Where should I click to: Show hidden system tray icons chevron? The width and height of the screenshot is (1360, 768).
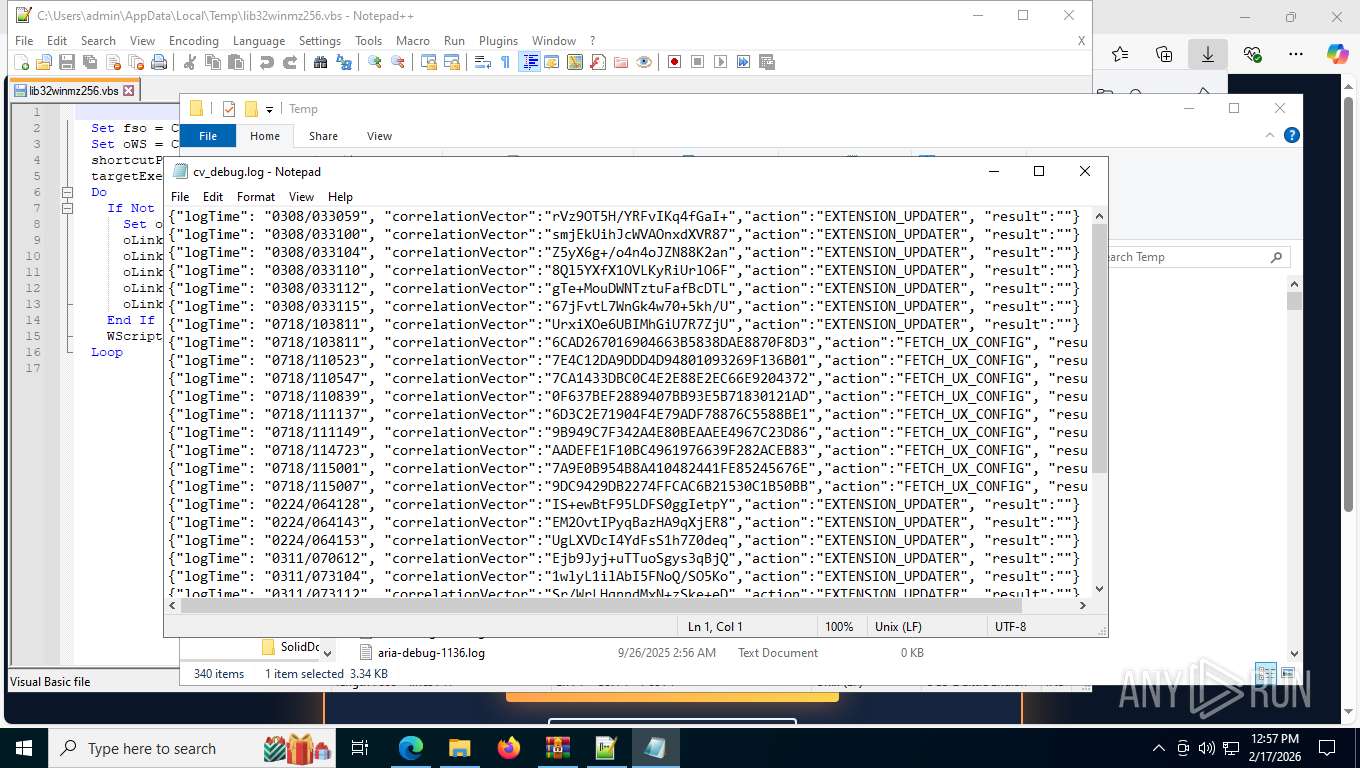1159,748
